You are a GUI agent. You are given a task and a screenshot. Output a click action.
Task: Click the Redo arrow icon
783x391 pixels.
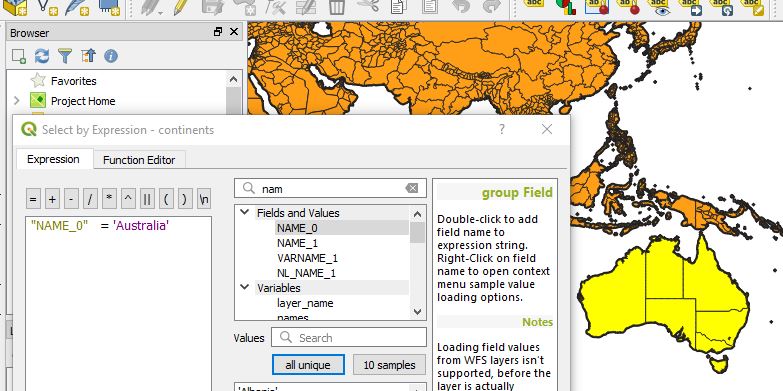point(492,6)
